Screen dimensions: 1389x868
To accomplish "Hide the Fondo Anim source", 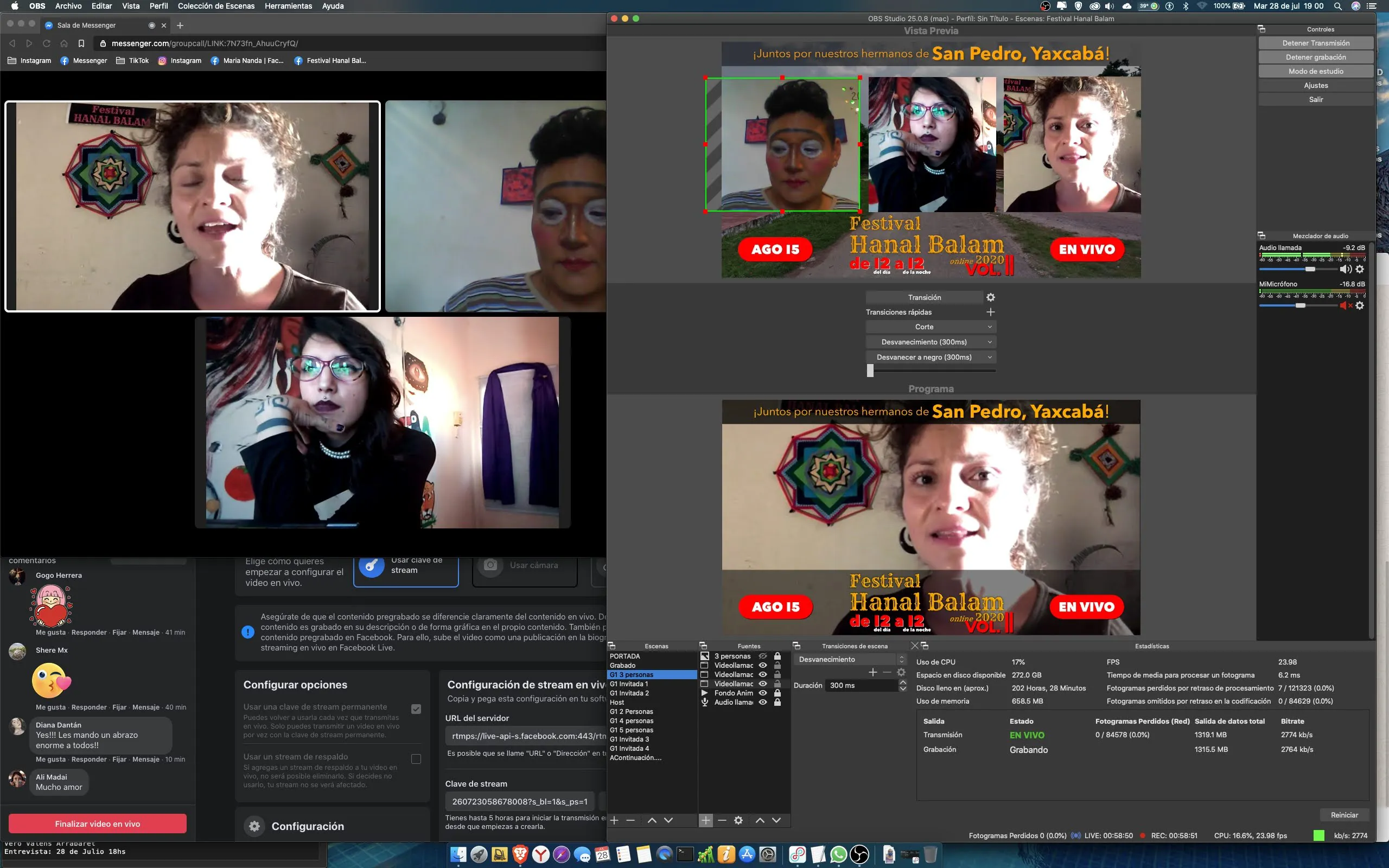I will 763,693.
